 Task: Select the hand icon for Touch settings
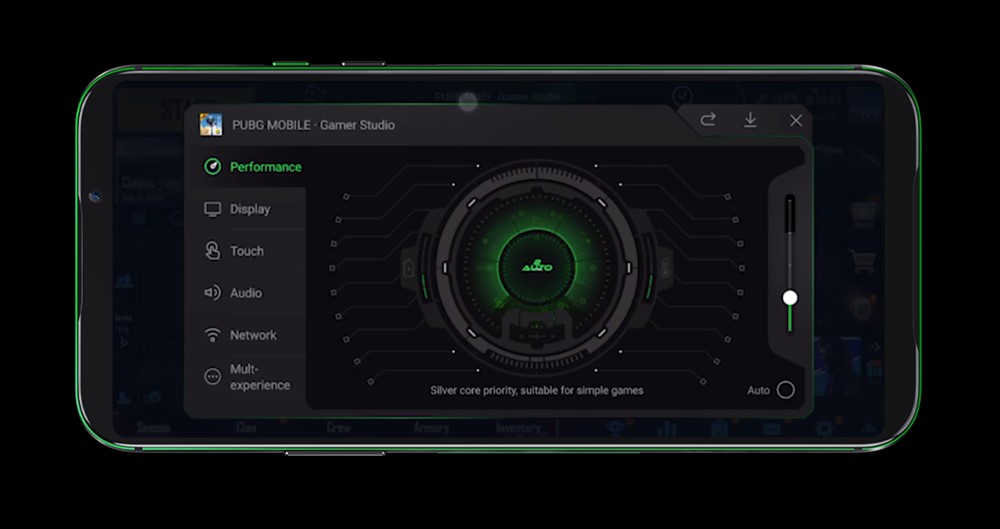212,251
